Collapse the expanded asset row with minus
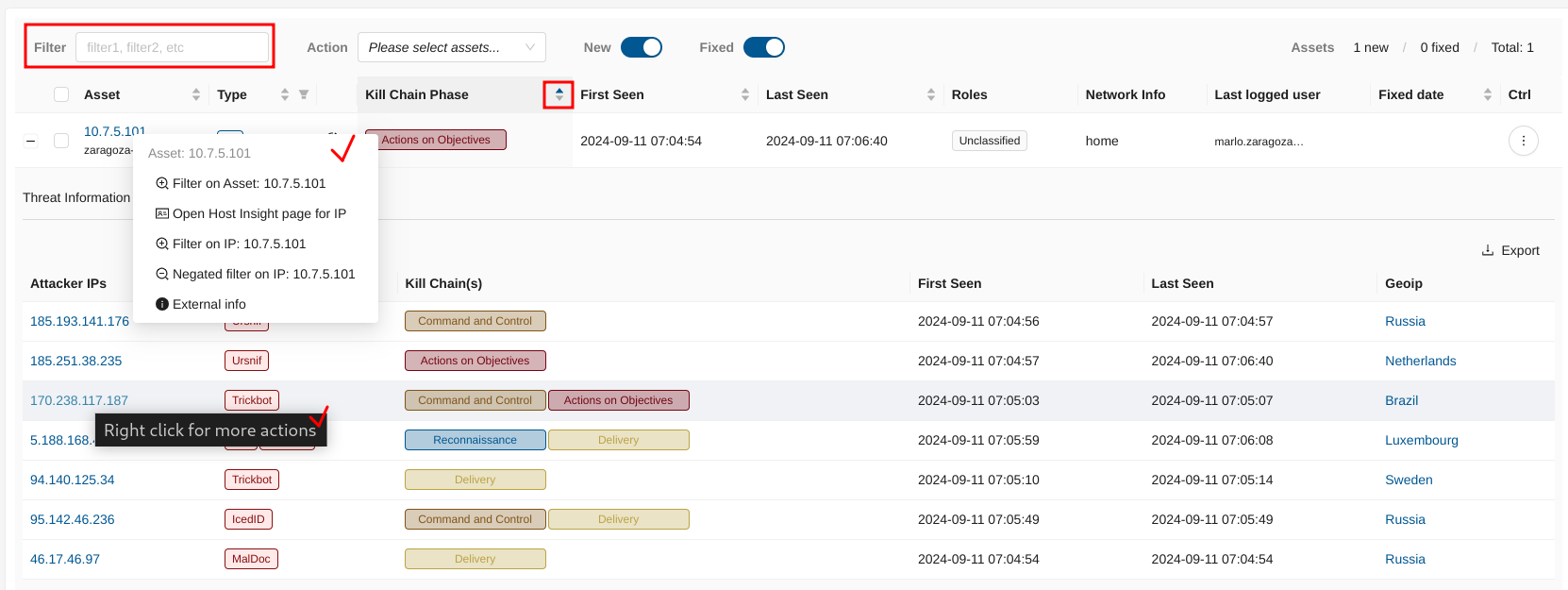 31,141
